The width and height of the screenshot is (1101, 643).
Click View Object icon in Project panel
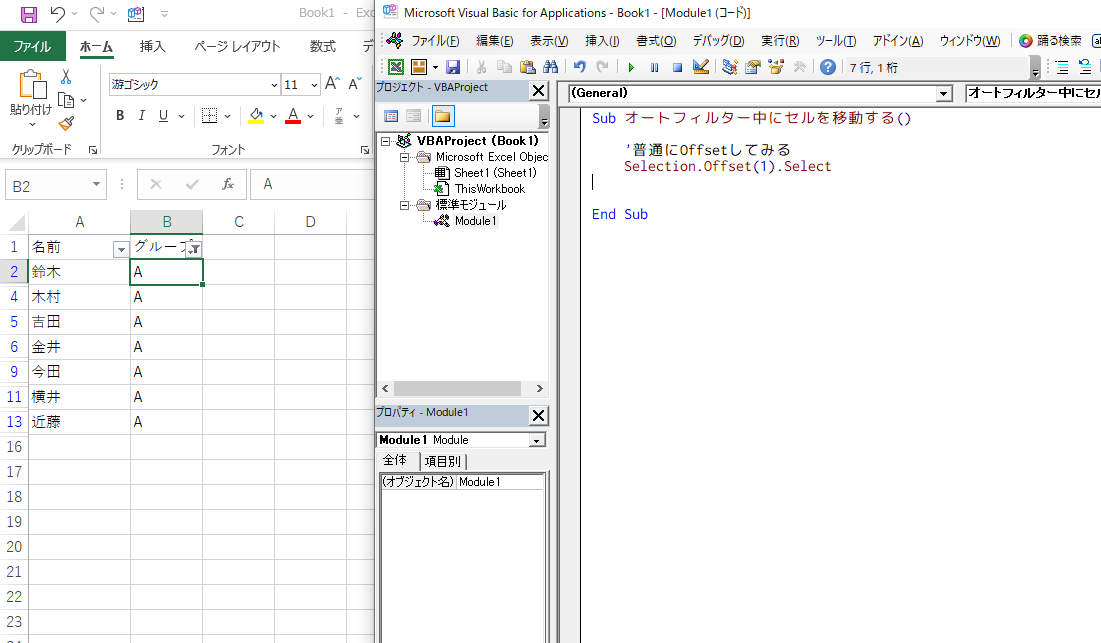(414, 117)
